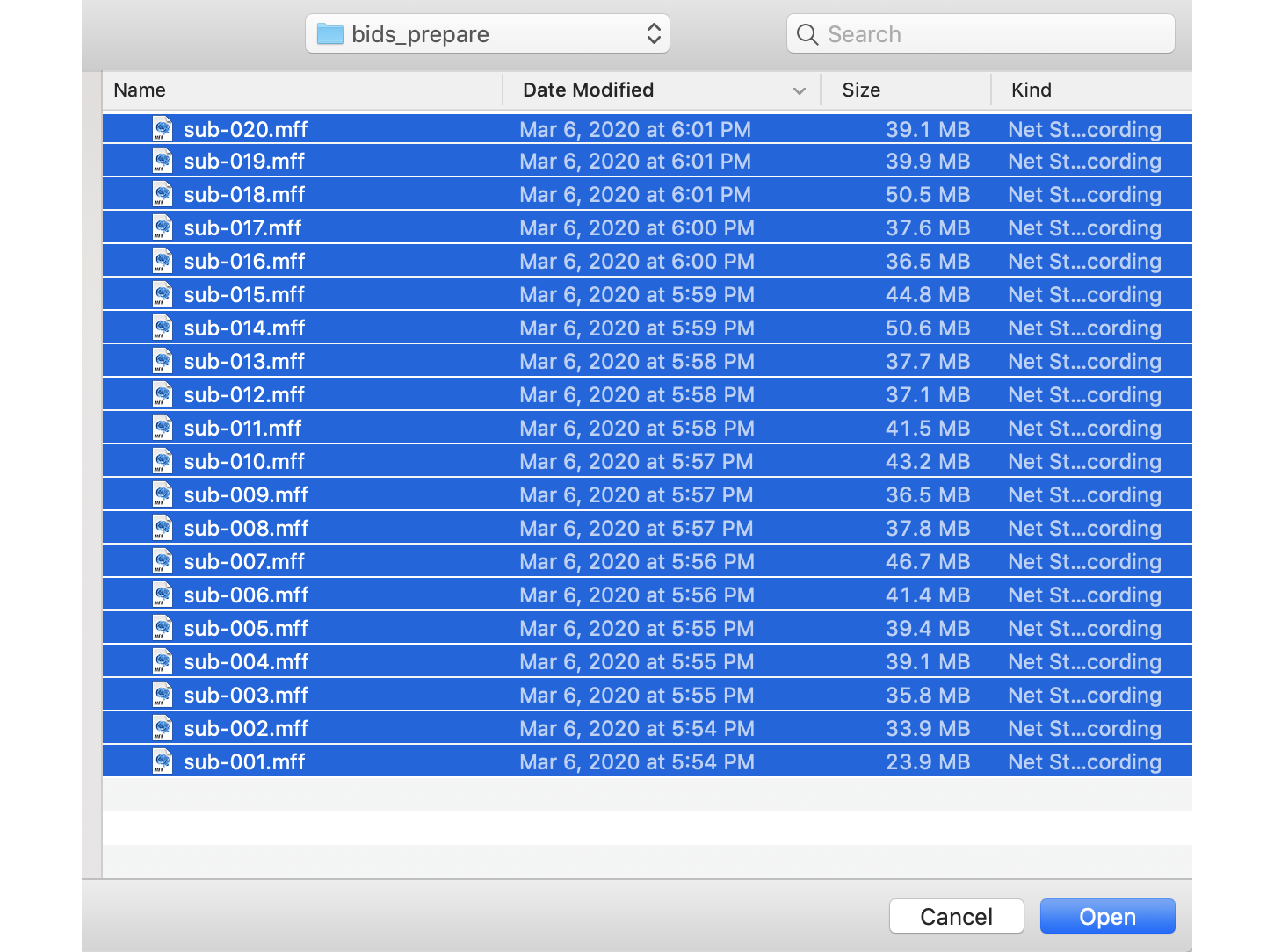
Task: Open the bids_prepare folder dropdown
Action: coord(487,34)
